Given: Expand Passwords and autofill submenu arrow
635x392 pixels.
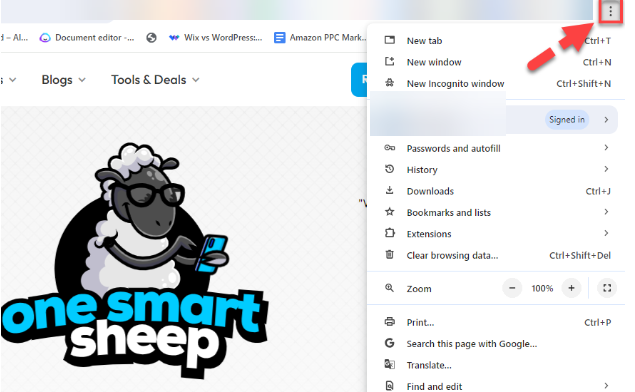Looking at the screenshot, I should pyautogui.click(x=606, y=147).
